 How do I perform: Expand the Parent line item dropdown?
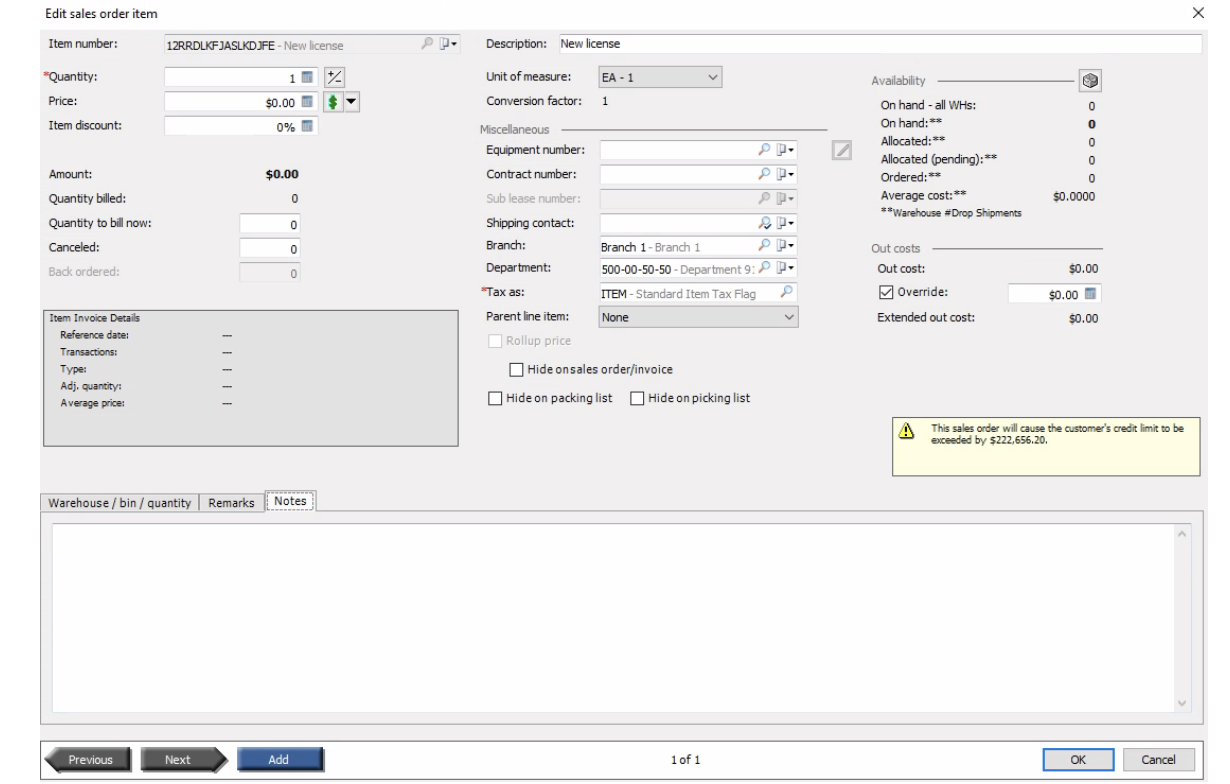coord(699,317)
